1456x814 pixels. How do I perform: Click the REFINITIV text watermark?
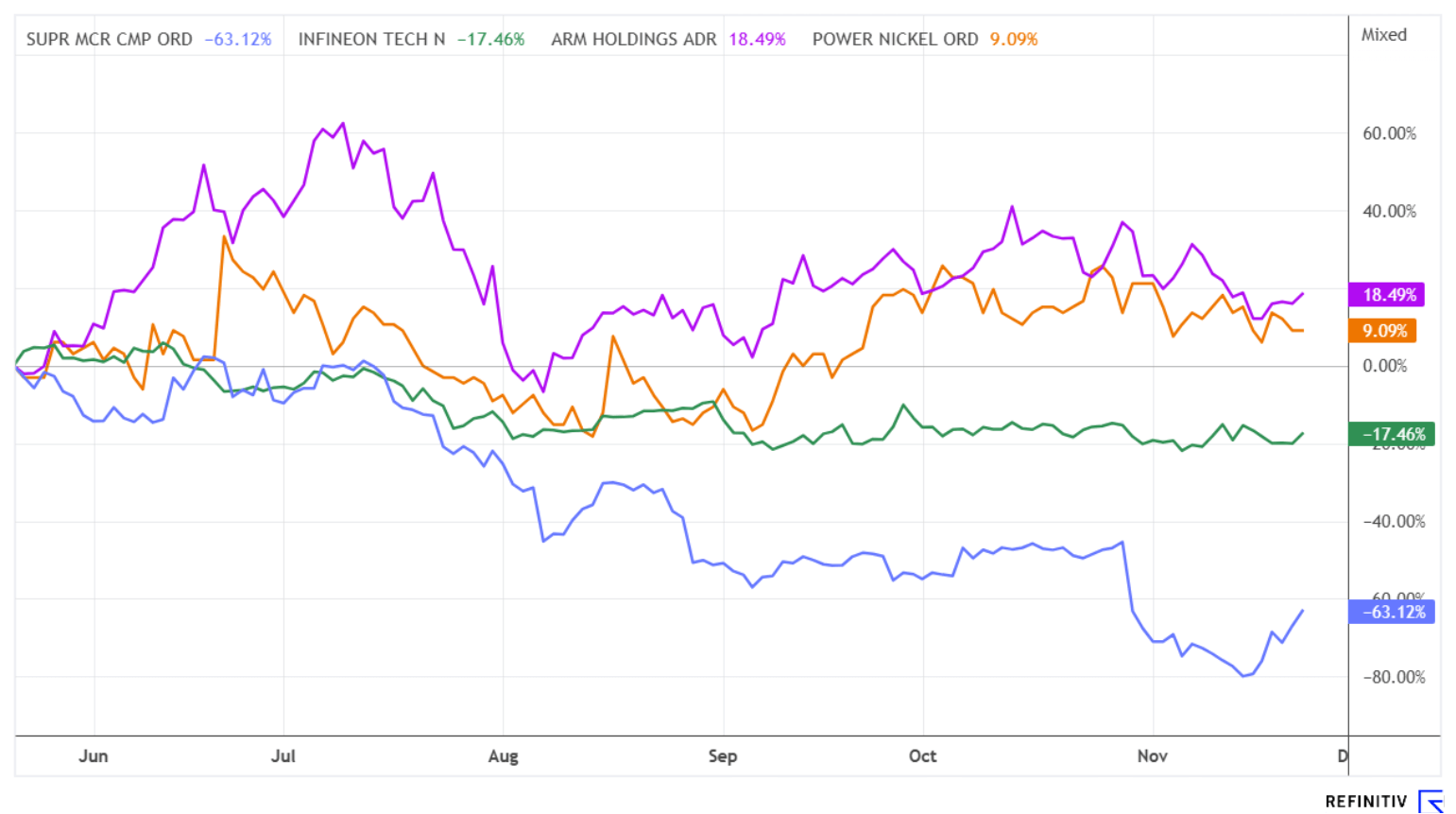tap(1365, 802)
